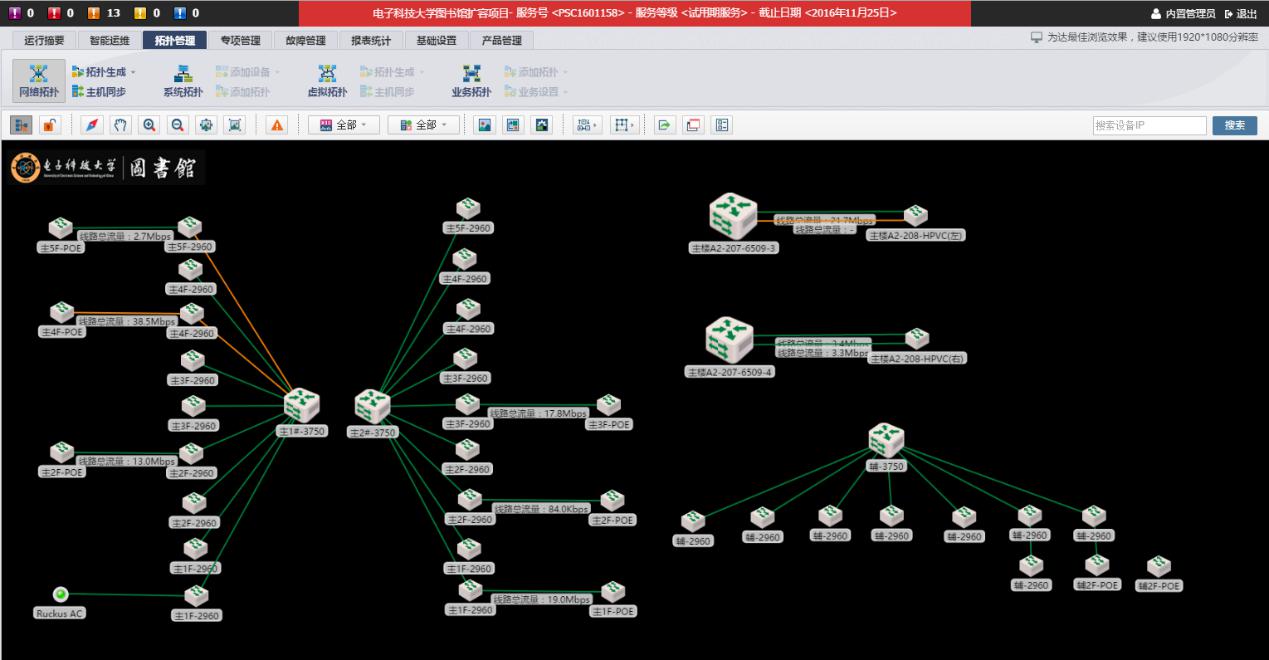Image resolution: width=1269 pixels, height=660 pixels.
Task: Click the orange alarm indicator showing 13
Action: click(x=105, y=13)
